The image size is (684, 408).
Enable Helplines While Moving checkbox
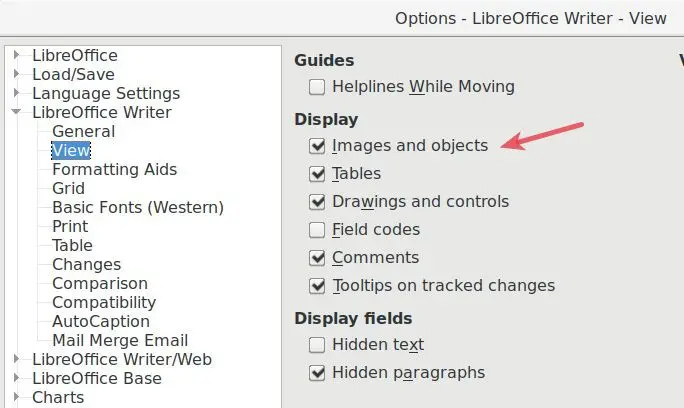[x=318, y=87]
